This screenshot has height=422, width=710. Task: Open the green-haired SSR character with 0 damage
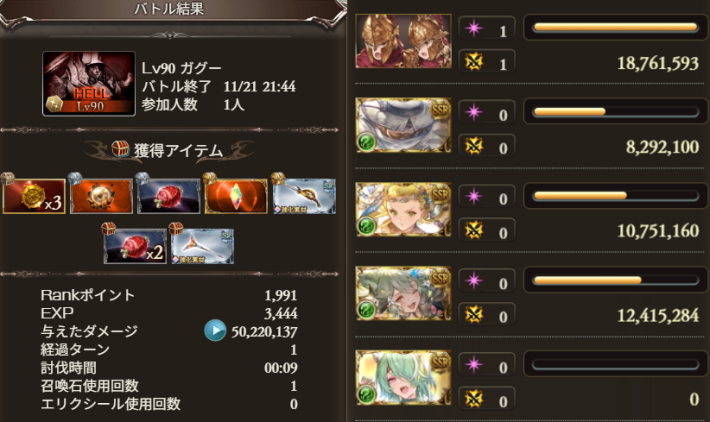(403, 378)
